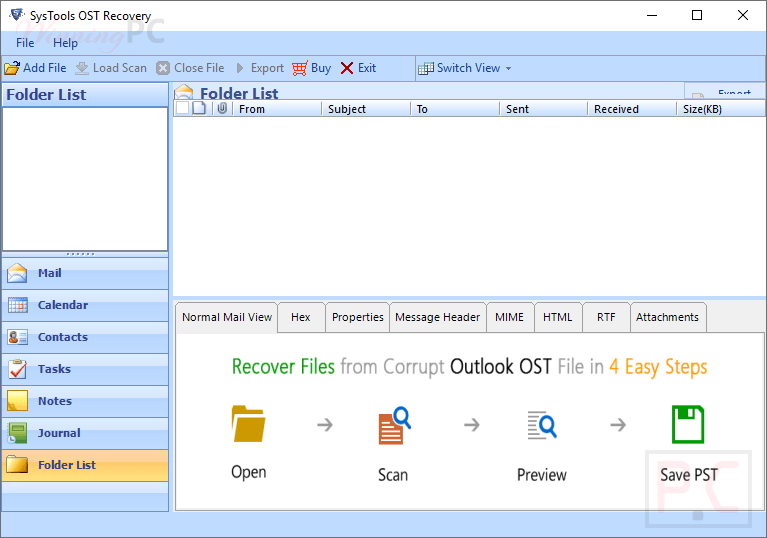Click the Exit label in toolbar
This screenshot has width=767, height=538.
click(367, 68)
